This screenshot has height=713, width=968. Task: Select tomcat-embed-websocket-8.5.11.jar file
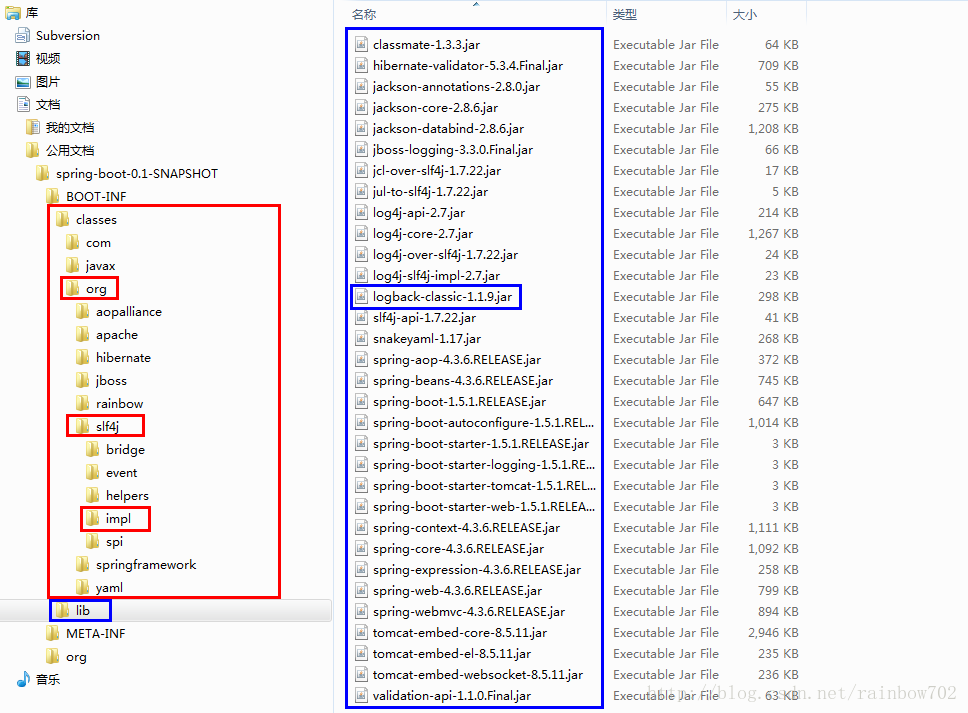point(478,674)
